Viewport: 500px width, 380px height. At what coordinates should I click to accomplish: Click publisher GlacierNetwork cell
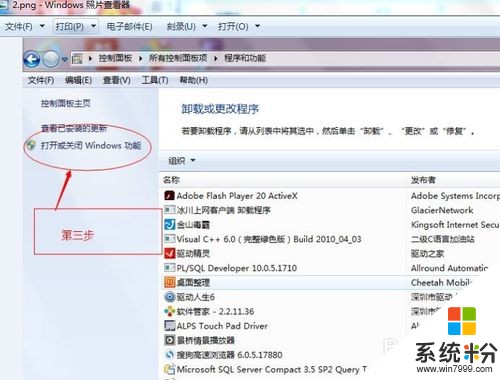point(442,210)
